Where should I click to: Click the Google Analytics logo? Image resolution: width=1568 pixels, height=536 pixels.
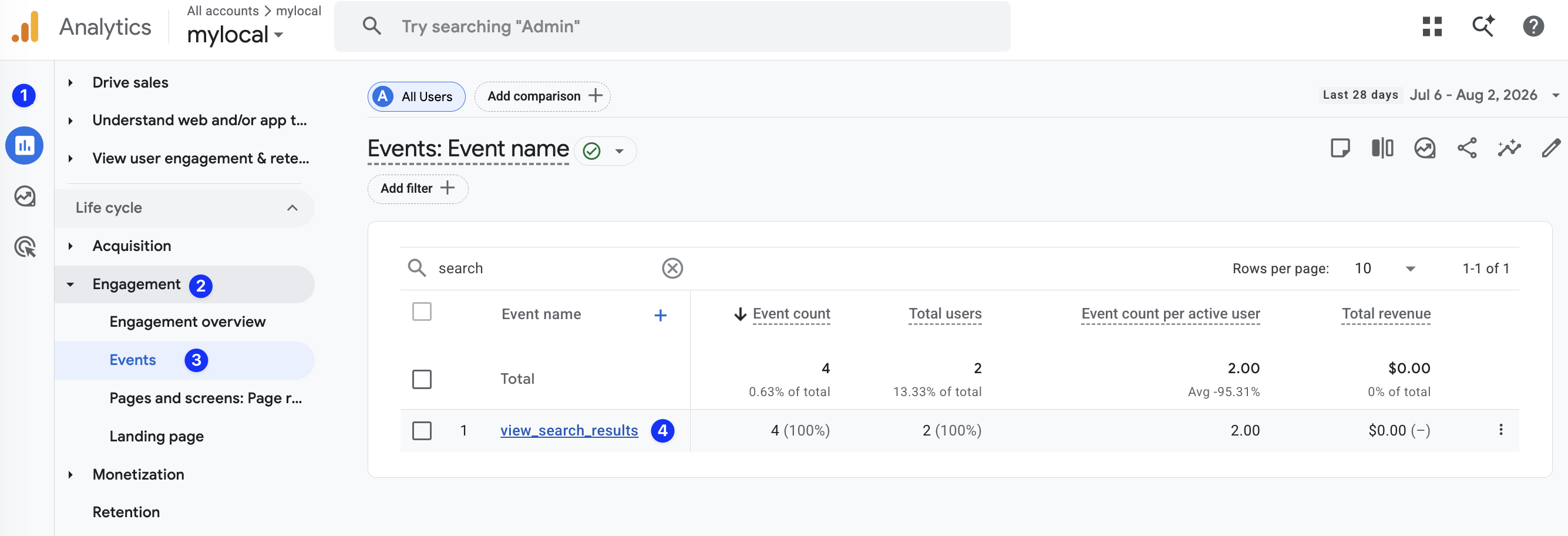point(26,27)
